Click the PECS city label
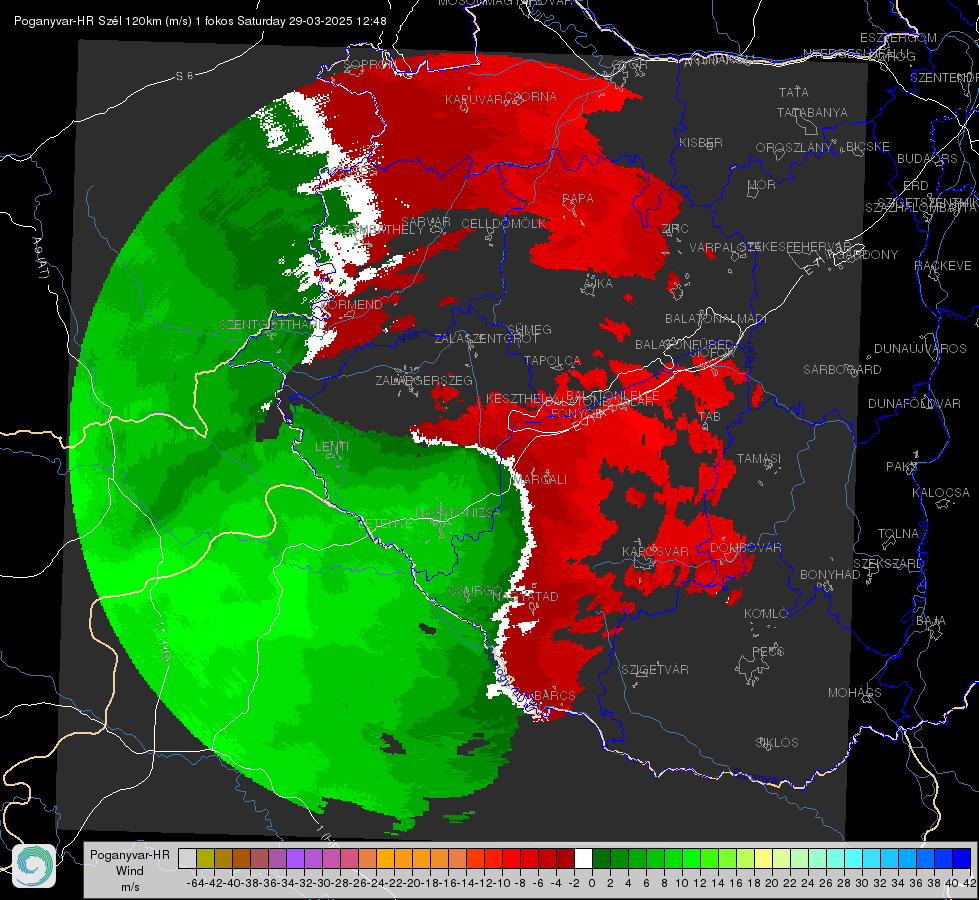This screenshot has height=900, width=979. 768,651
